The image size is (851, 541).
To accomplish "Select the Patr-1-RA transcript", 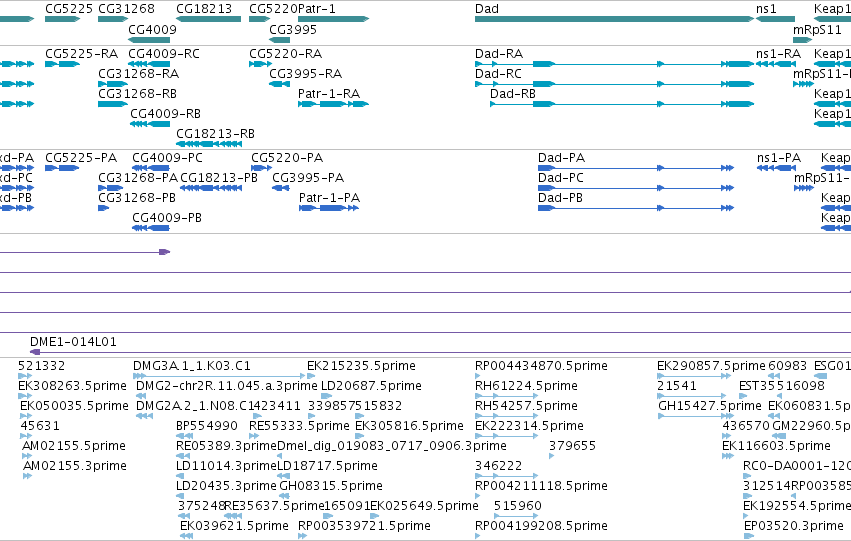I will (333, 104).
